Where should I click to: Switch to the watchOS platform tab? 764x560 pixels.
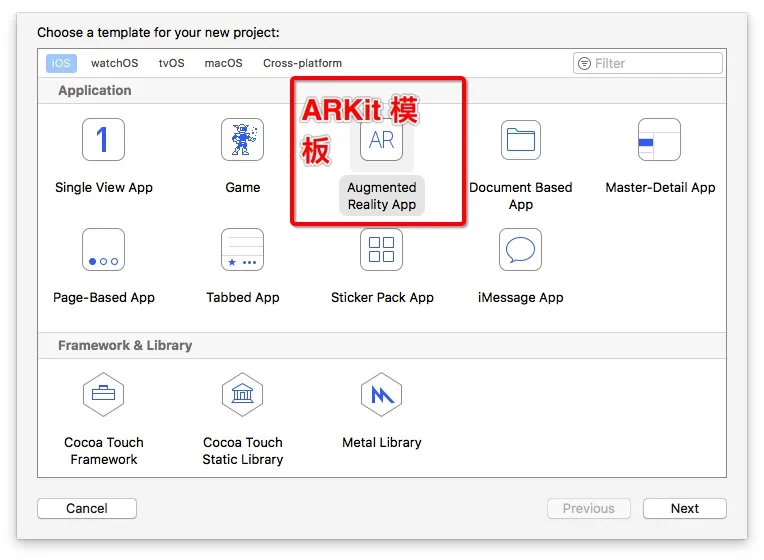tap(114, 63)
